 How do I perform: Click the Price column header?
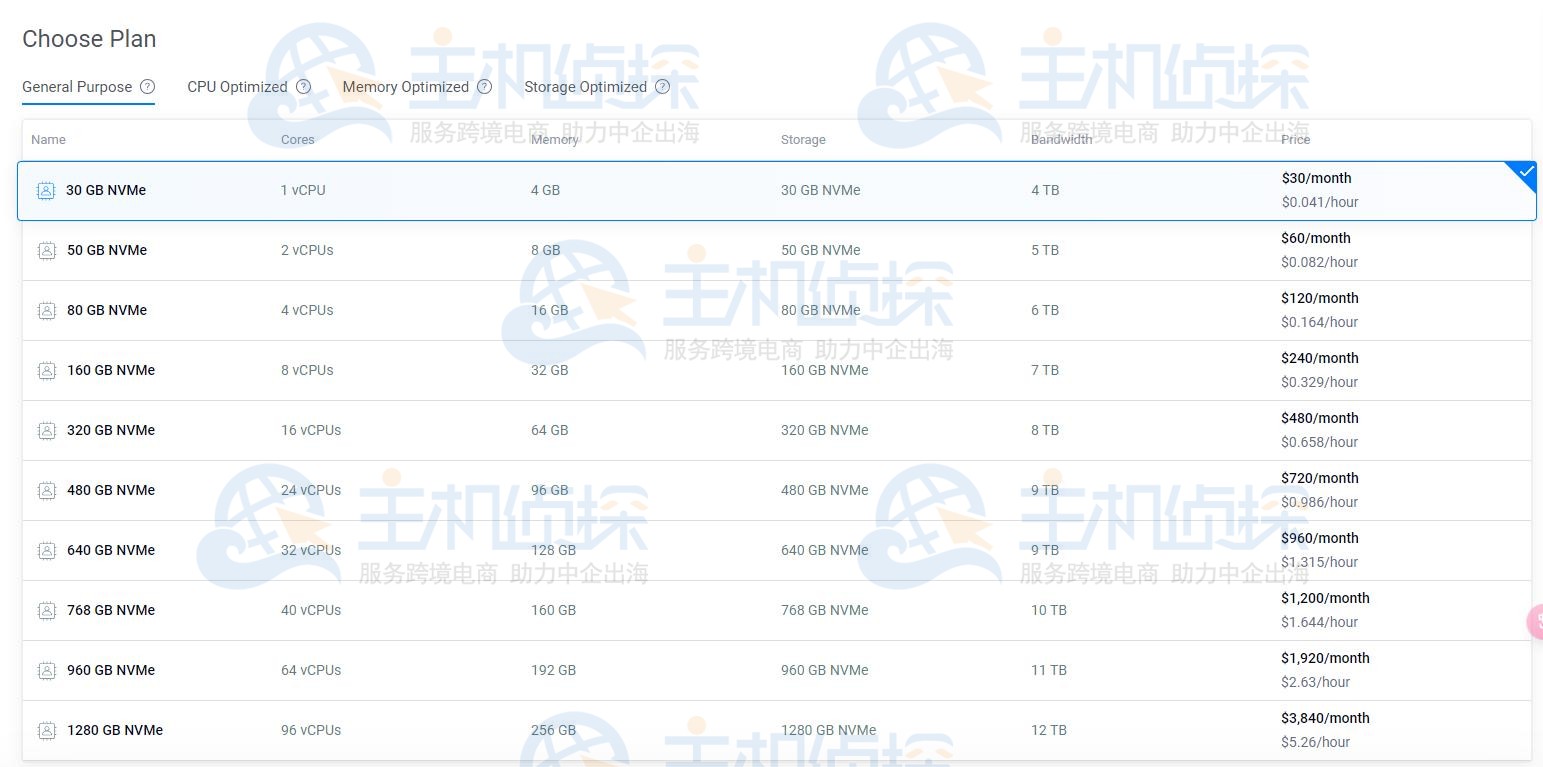tap(1295, 139)
